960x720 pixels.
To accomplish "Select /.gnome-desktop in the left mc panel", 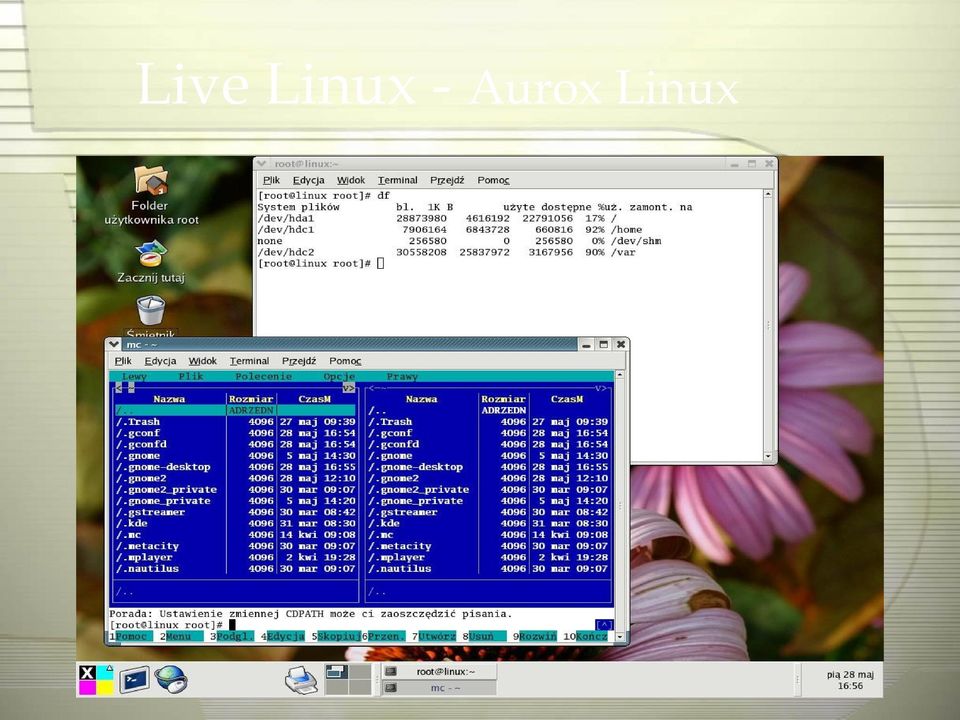I will 235,467.
